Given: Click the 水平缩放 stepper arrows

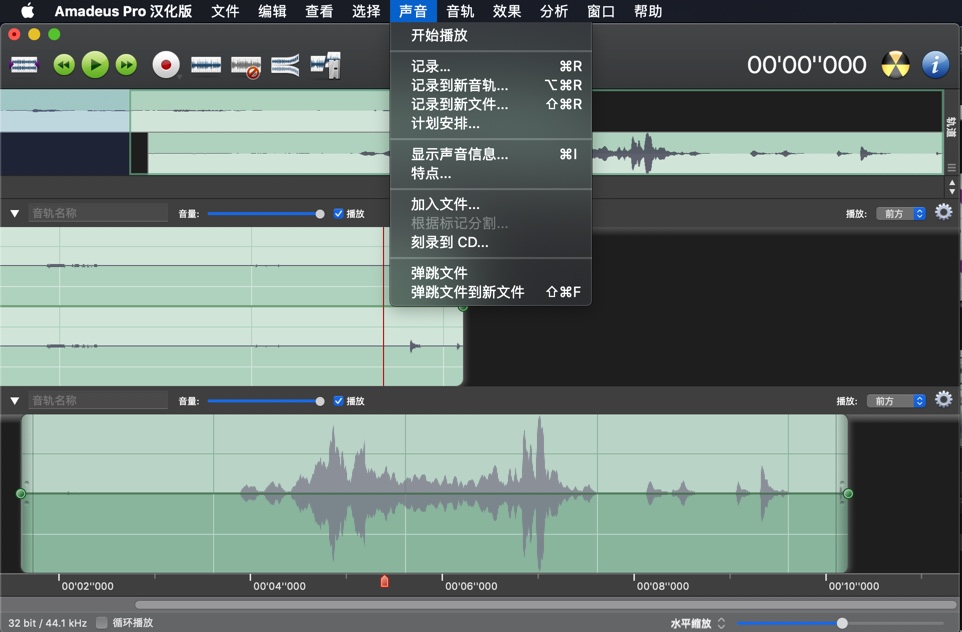Looking at the screenshot, I should (x=722, y=623).
